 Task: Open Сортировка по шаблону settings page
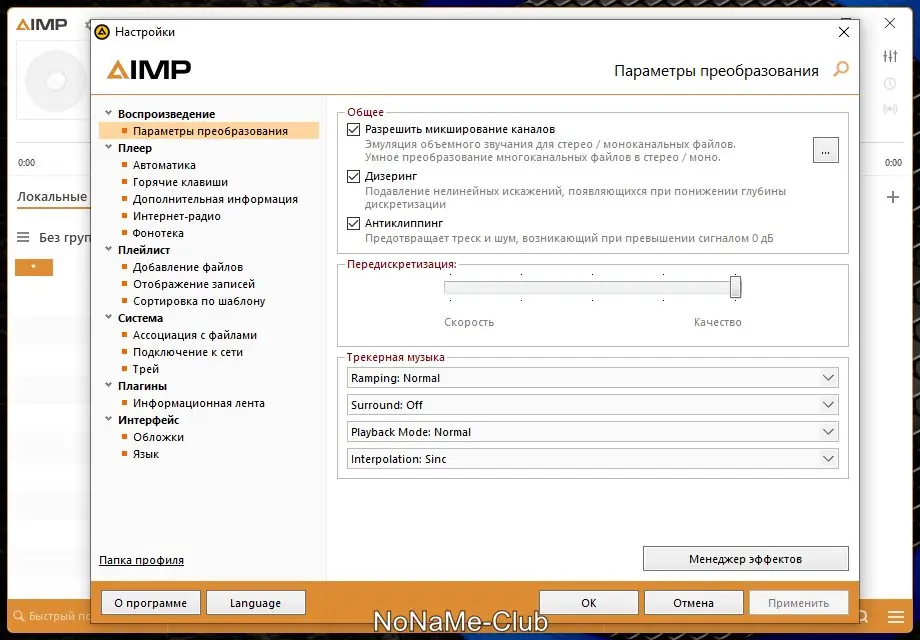[199, 301]
